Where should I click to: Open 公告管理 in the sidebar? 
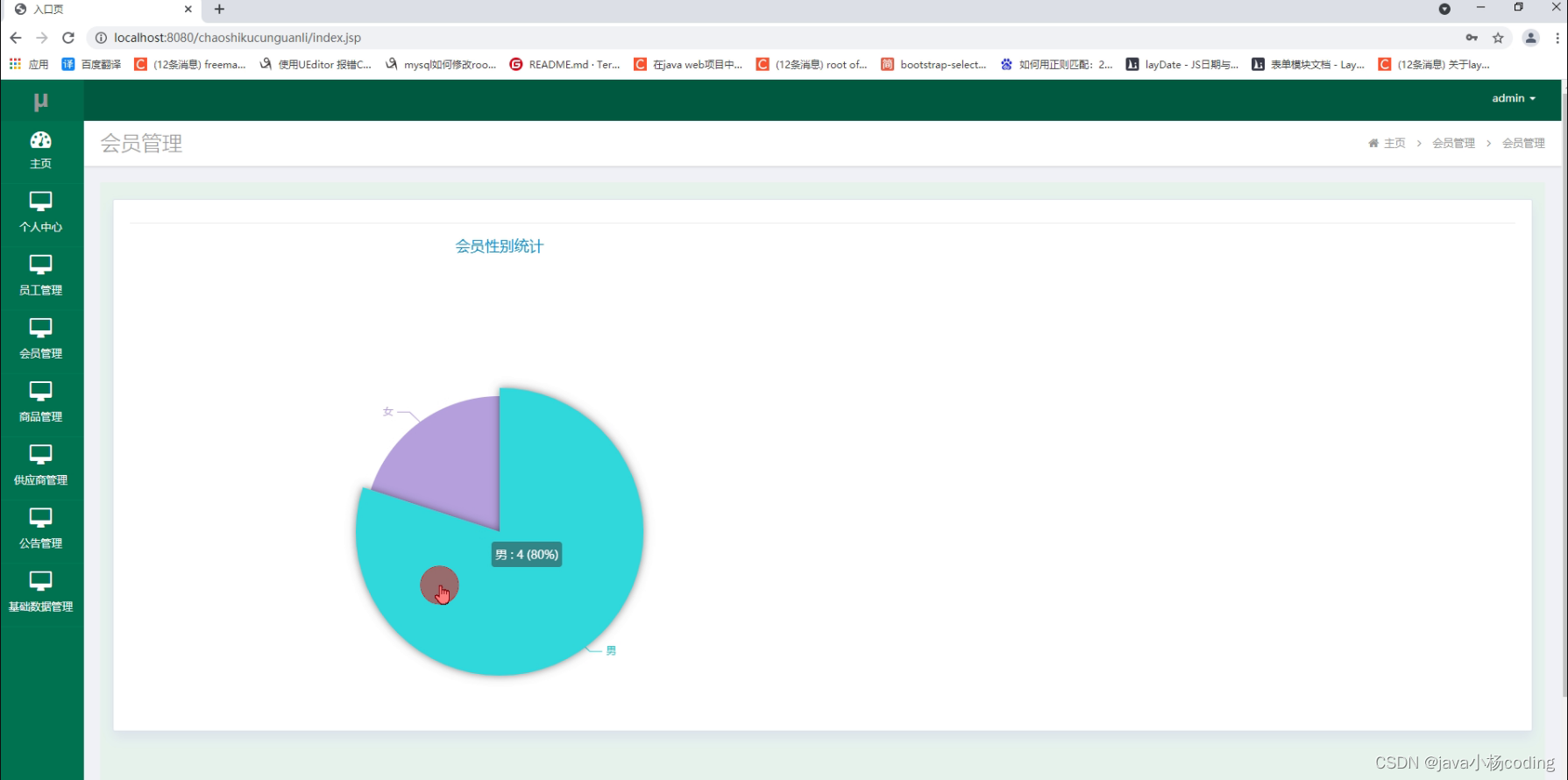click(x=41, y=528)
